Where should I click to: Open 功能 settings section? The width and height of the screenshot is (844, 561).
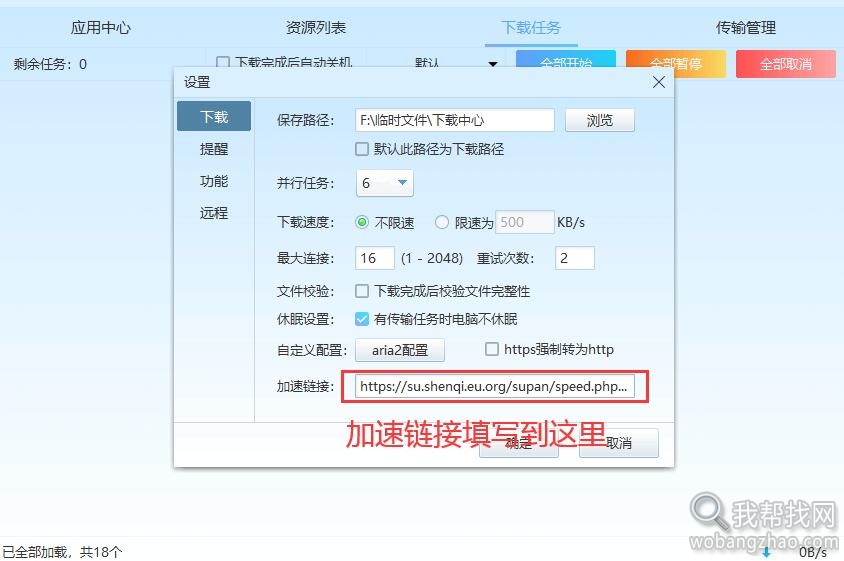(x=214, y=181)
